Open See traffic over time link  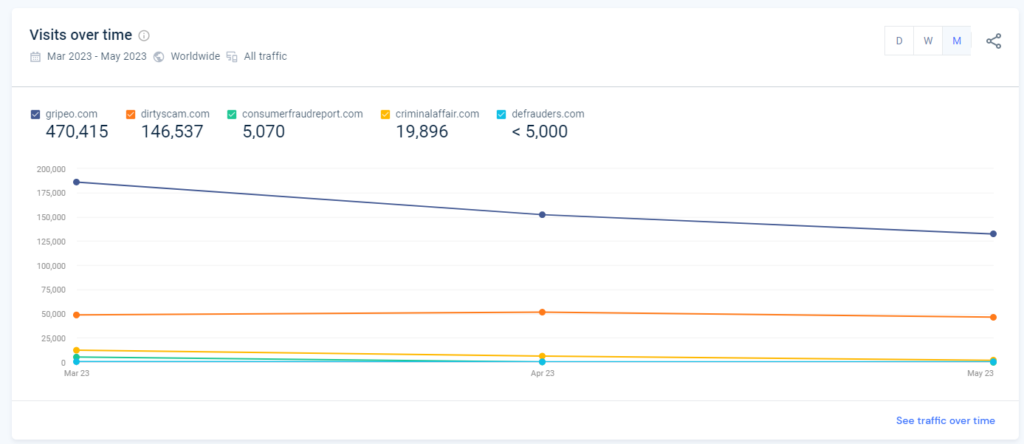pyautogui.click(x=945, y=421)
